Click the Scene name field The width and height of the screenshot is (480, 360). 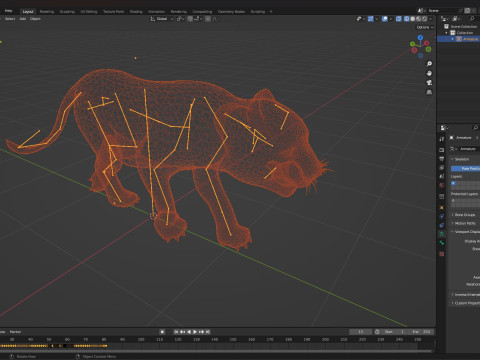point(443,11)
